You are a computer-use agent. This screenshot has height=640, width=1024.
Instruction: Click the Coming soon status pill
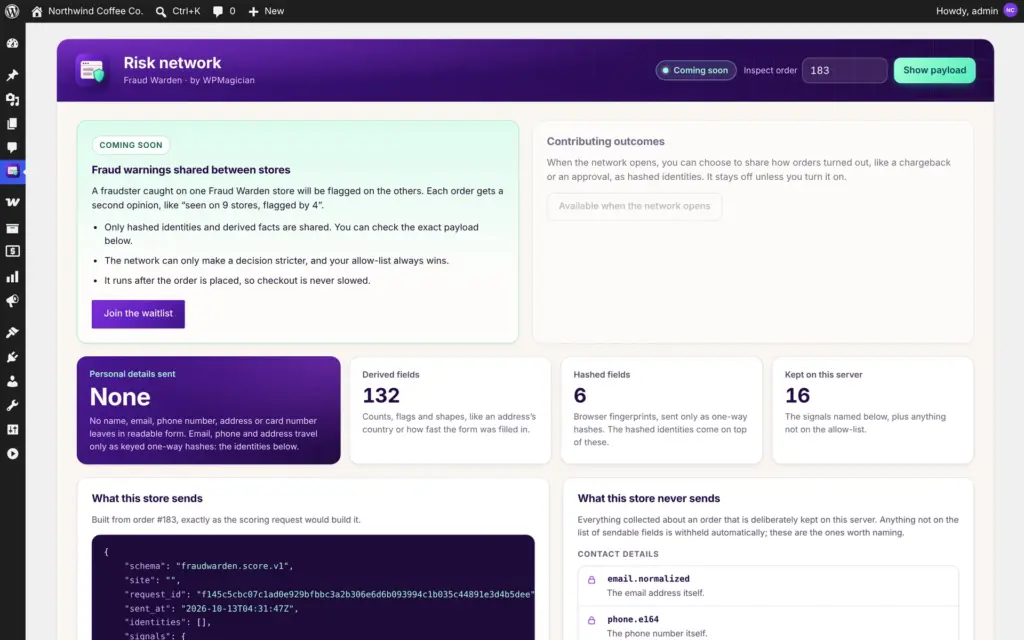coord(696,71)
